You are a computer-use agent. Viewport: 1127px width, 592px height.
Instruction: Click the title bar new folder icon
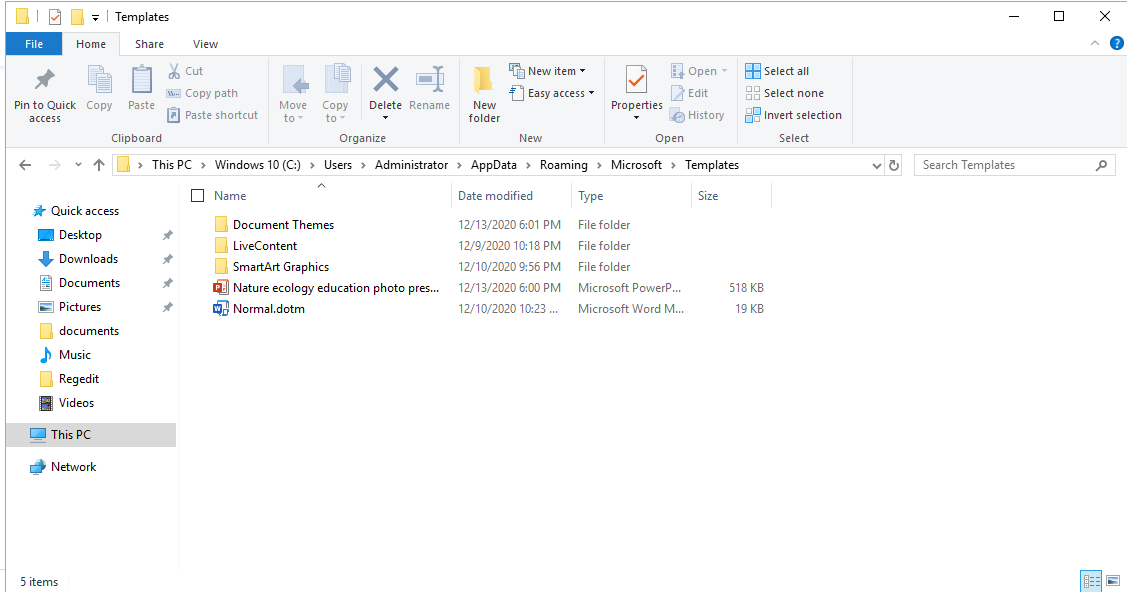click(77, 17)
